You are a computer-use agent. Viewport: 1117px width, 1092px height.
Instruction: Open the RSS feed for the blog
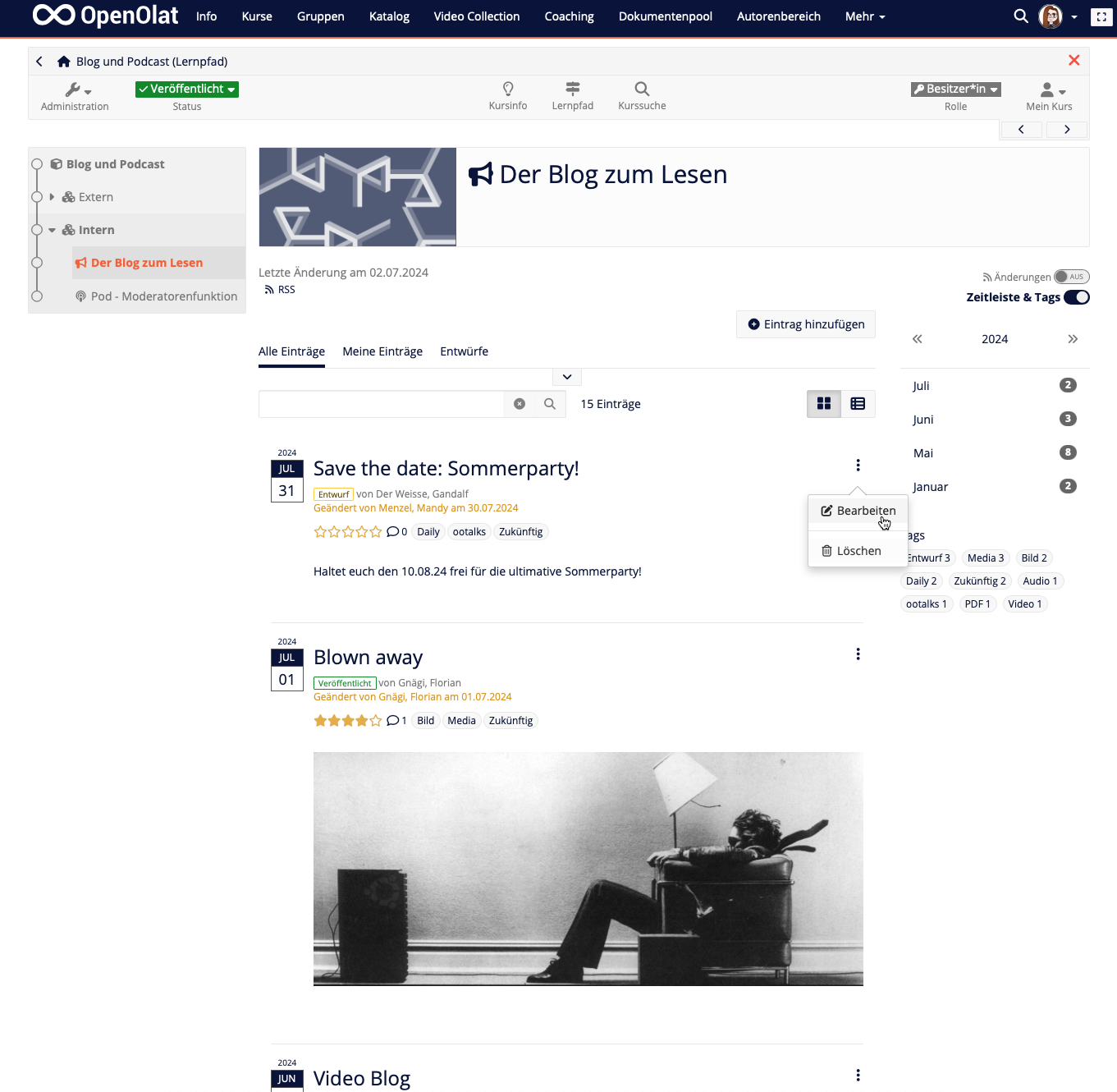(x=279, y=289)
